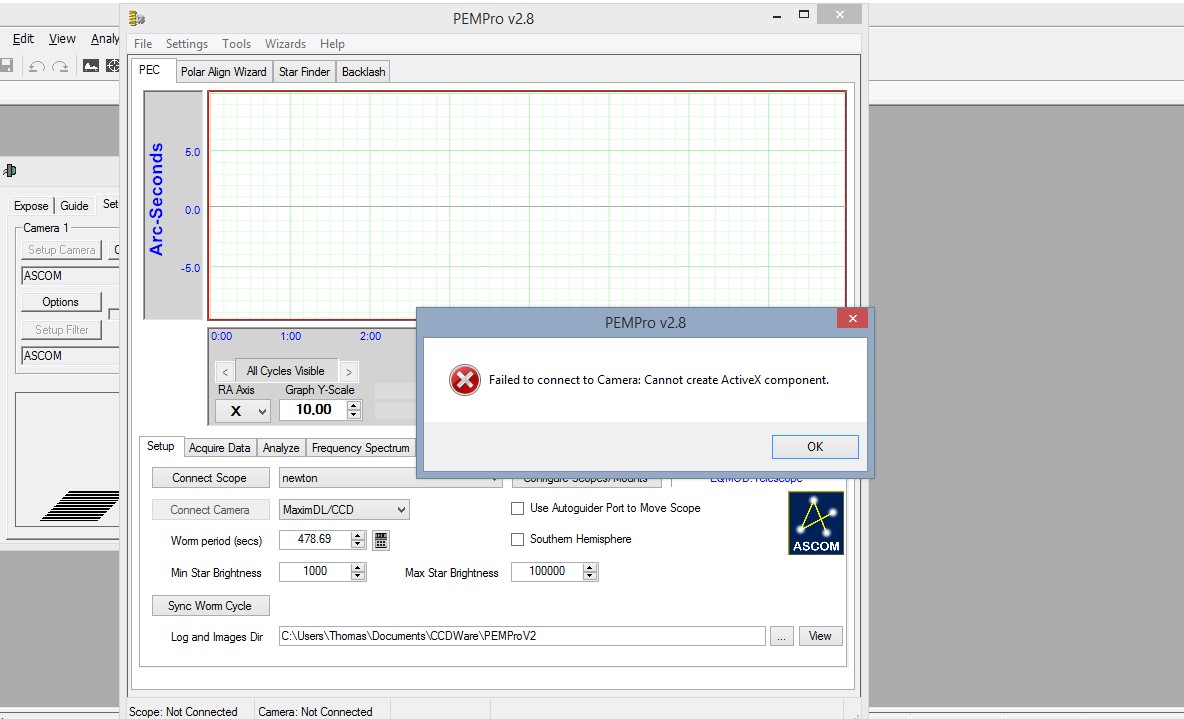
Task: Open the File menu in PEMPro
Action: coord(143,44)
